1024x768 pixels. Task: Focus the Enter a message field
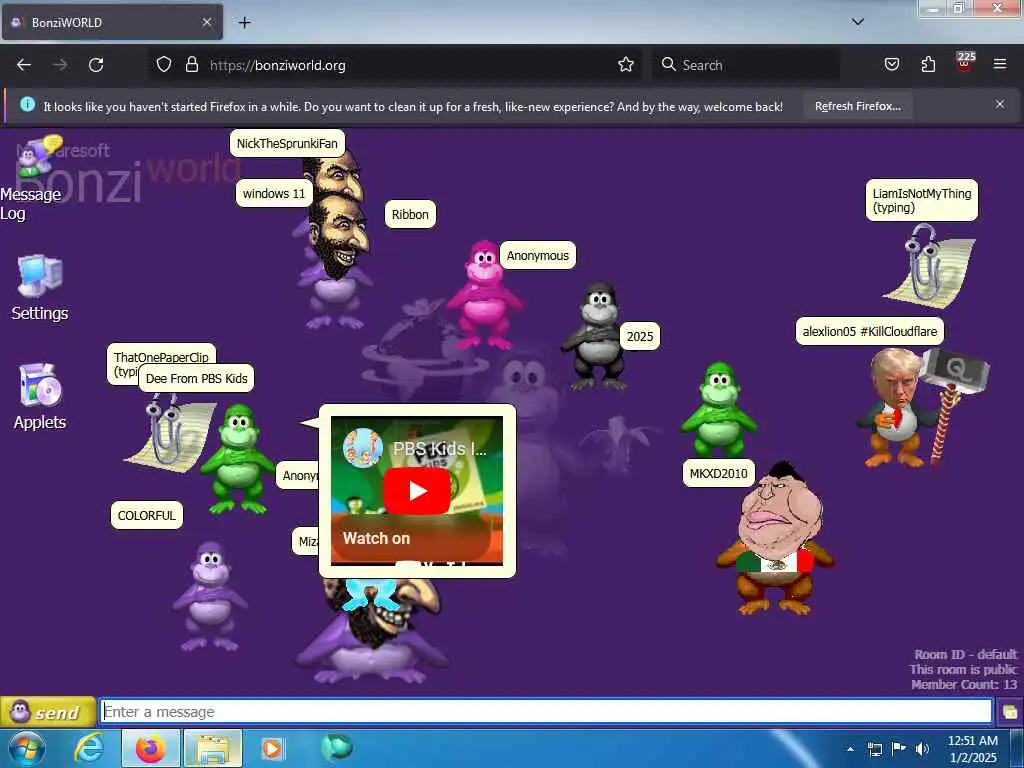(546, 711)
